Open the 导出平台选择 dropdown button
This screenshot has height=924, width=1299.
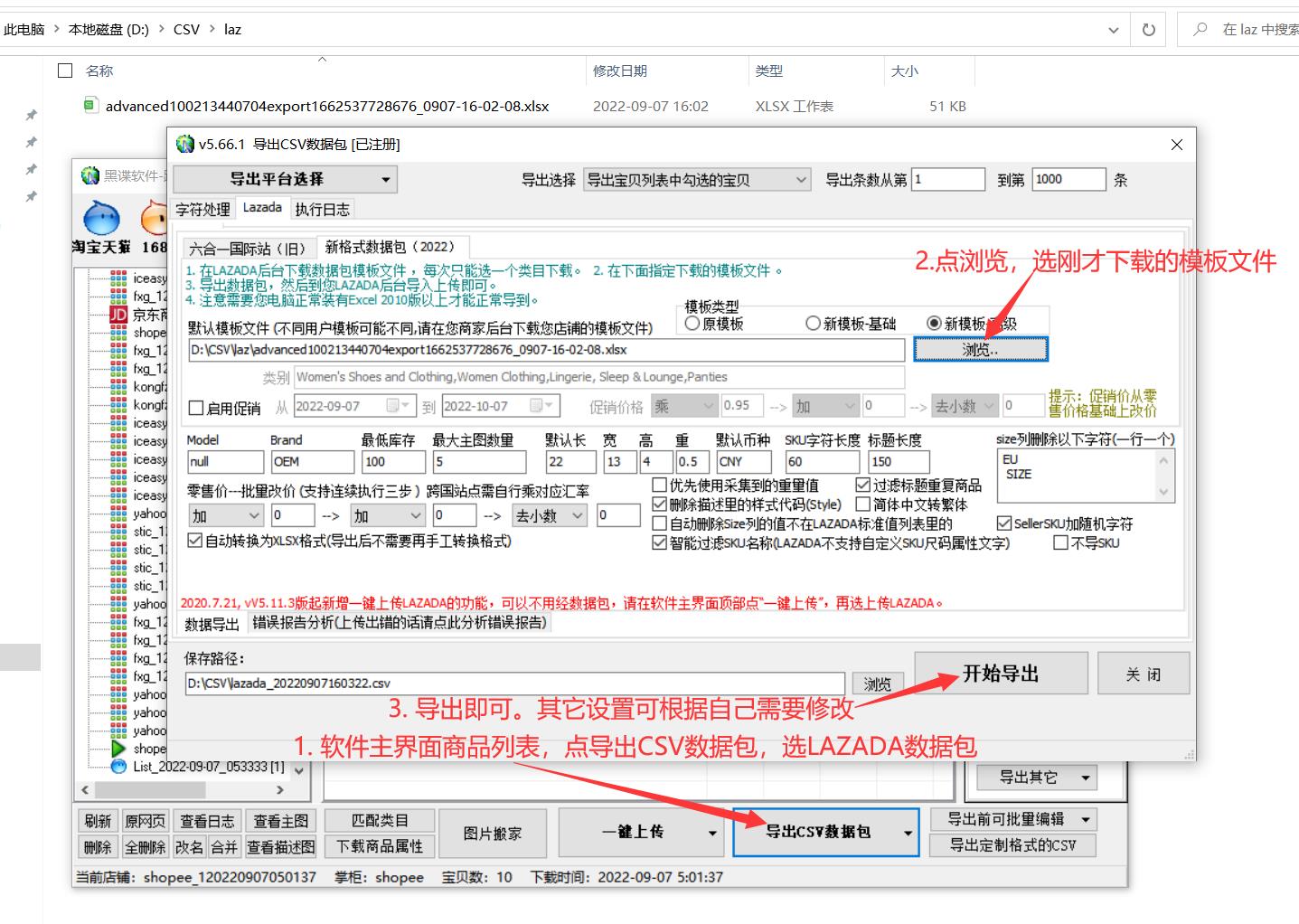coord(285,179)
